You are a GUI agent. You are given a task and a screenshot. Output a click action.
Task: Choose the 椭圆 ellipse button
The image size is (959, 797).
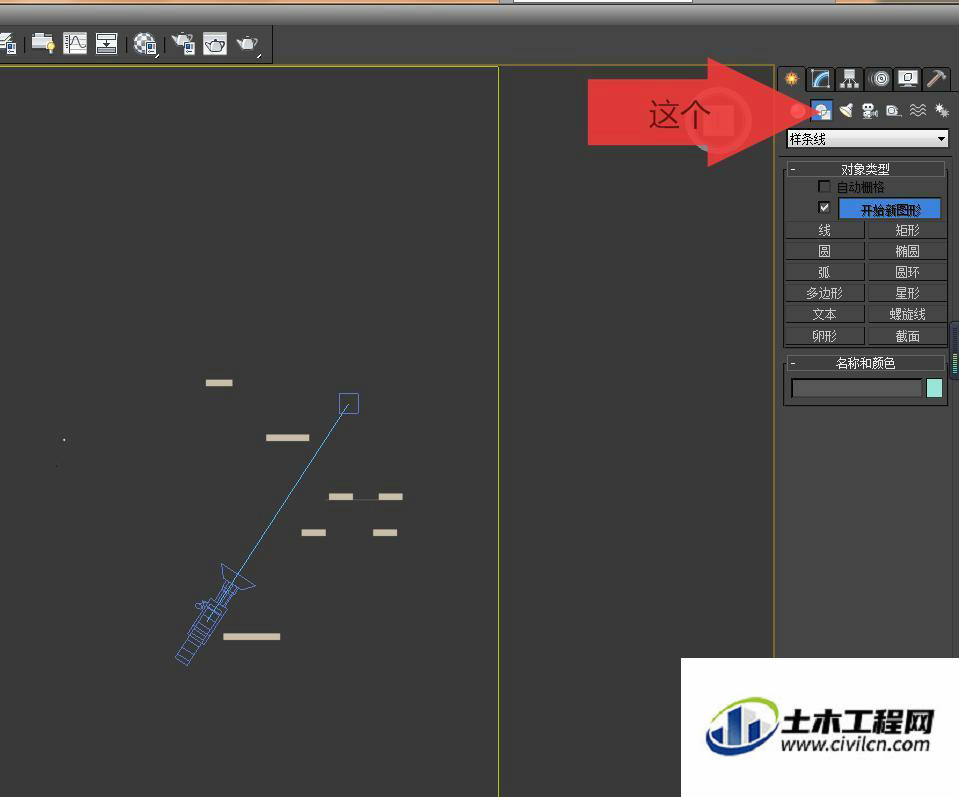coord(907,251)
